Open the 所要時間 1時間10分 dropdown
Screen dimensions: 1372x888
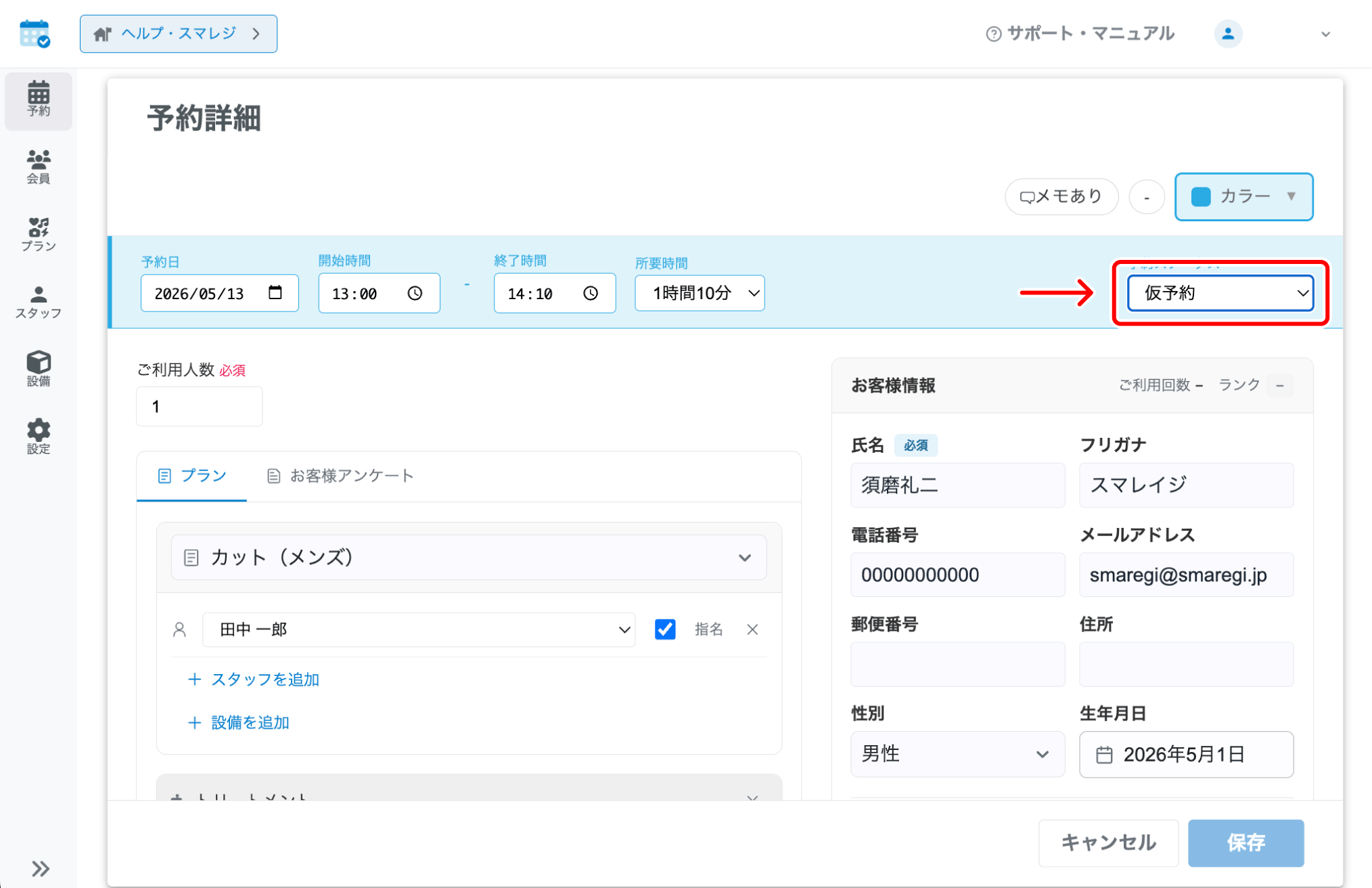700,293
